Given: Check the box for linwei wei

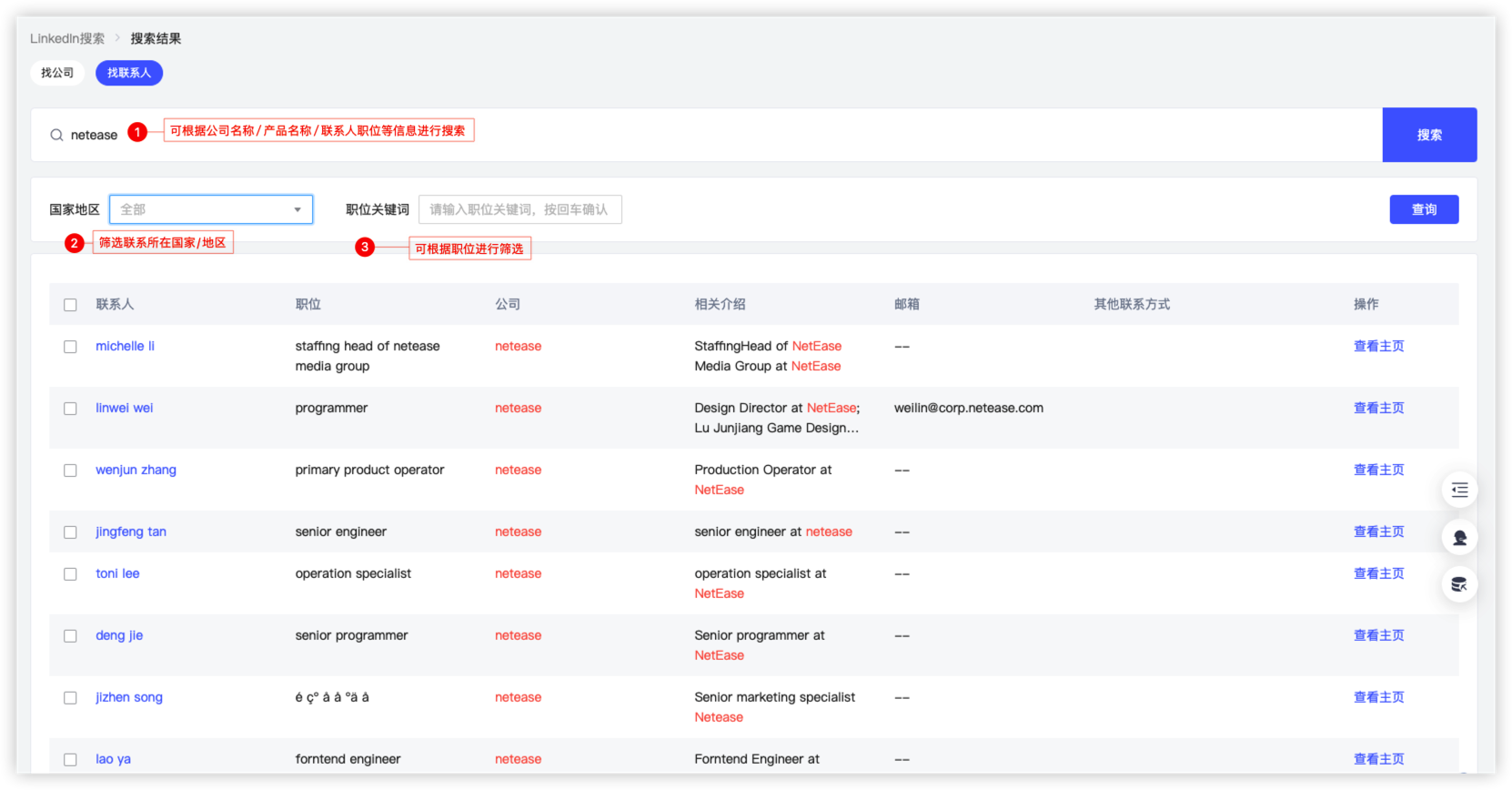Looking at the screenshot, I should click(70, 409).
